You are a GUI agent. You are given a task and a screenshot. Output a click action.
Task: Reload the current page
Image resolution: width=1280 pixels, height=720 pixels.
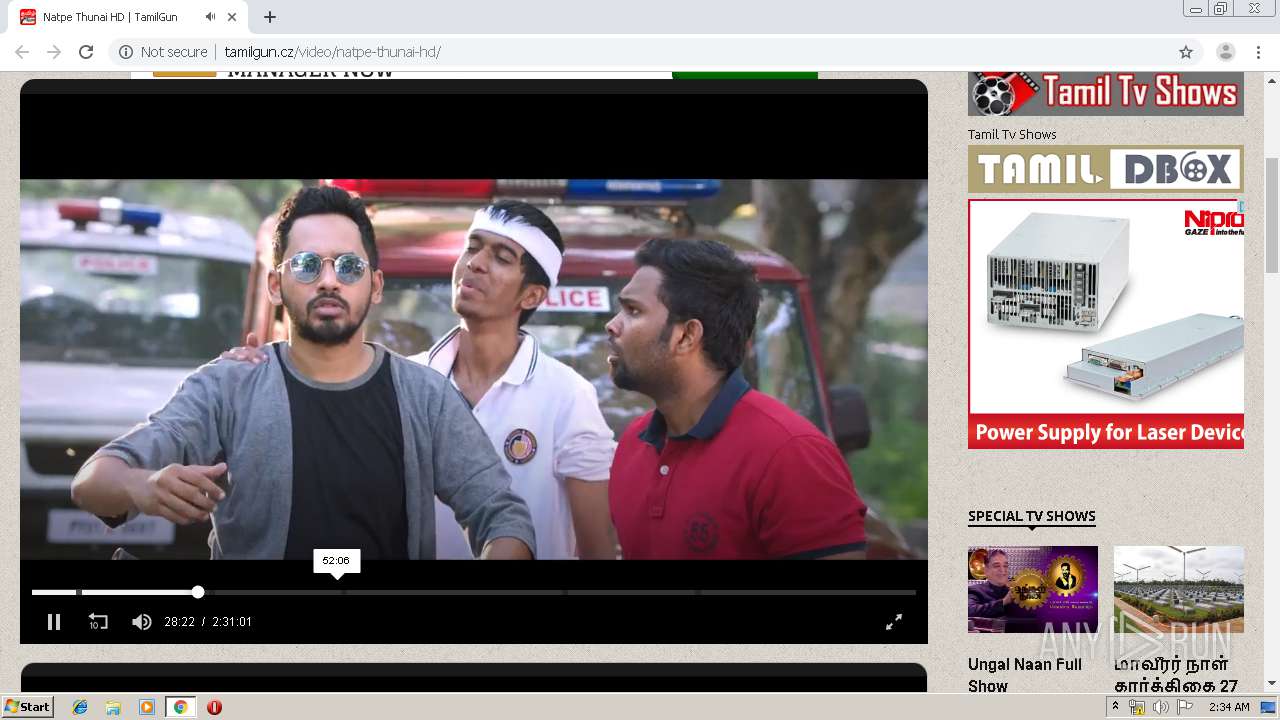click(x=86, y=52)
